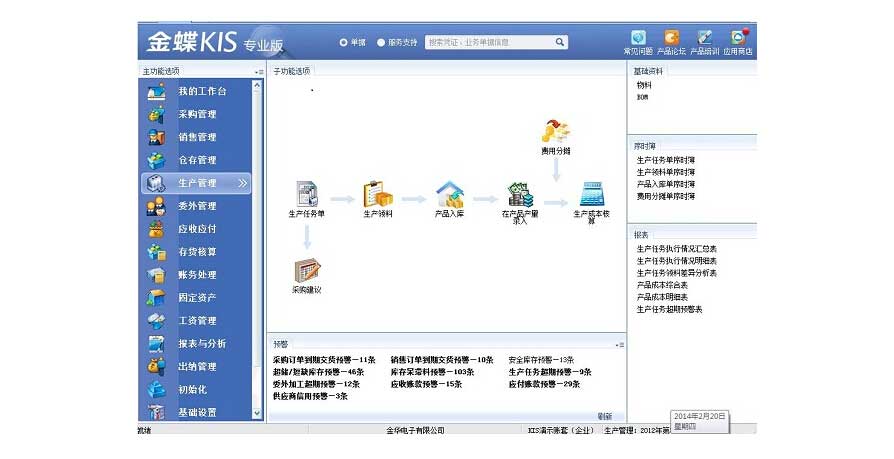
Task: Open the 仓存管理 sidebar module
Action: [197, 160]
